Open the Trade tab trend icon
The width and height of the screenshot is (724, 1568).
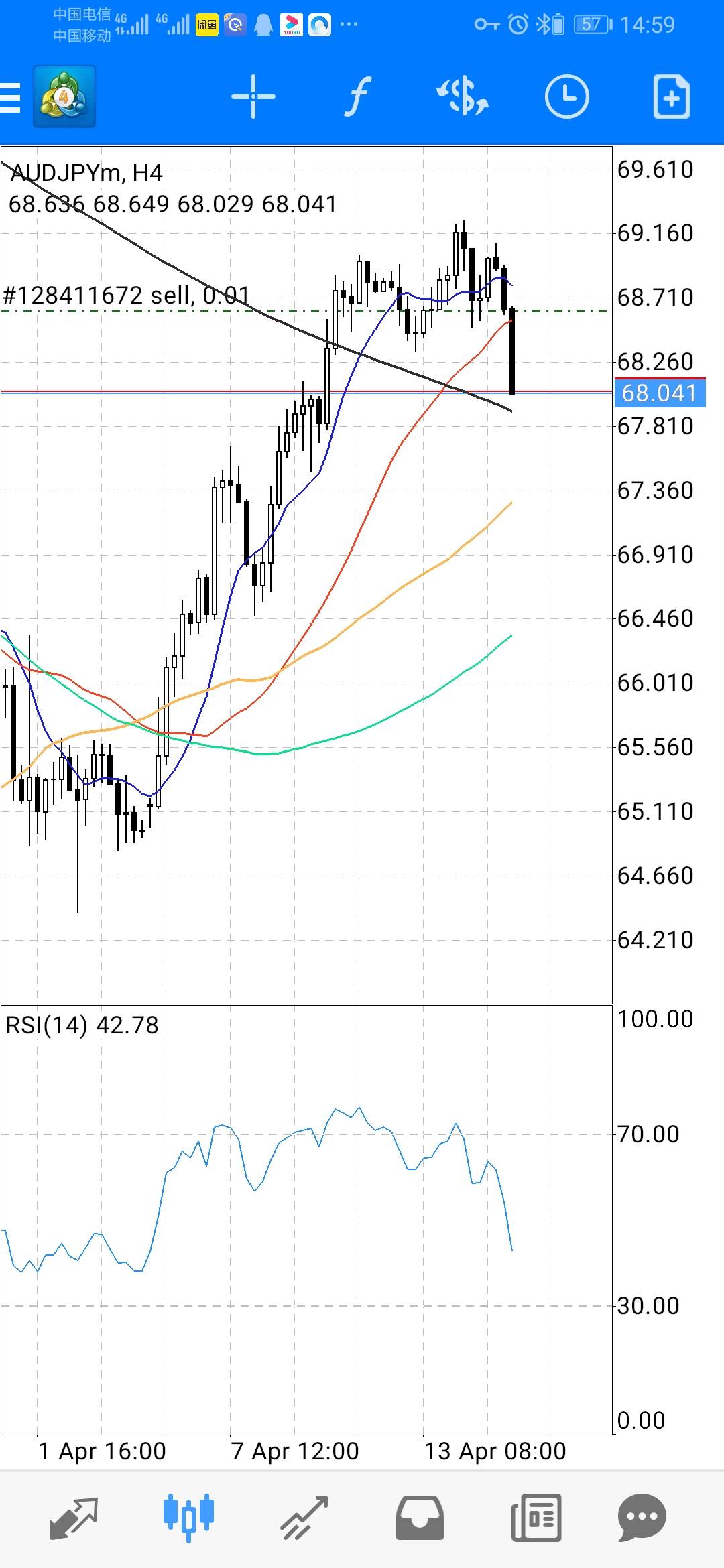tap(304, 1518)
